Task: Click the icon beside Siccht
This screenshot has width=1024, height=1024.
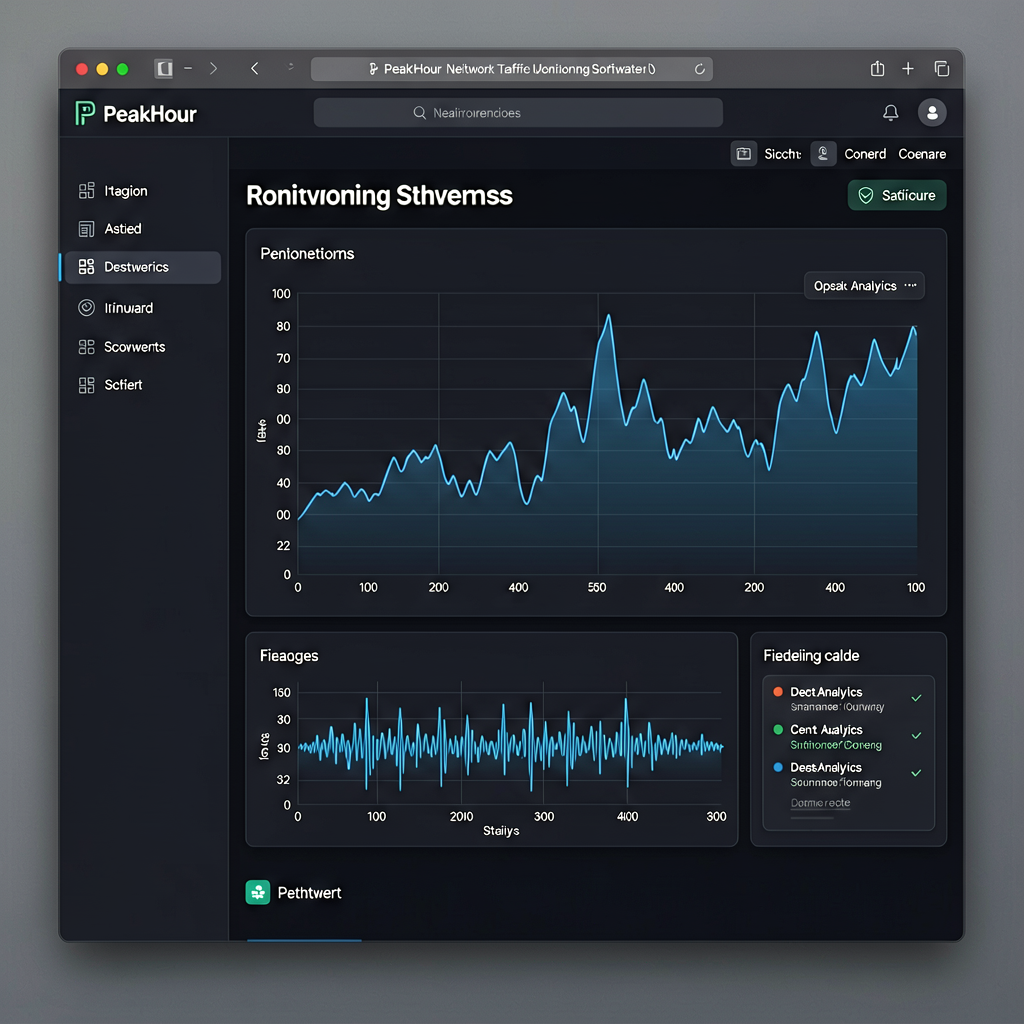Action: [x=744, y=154]
